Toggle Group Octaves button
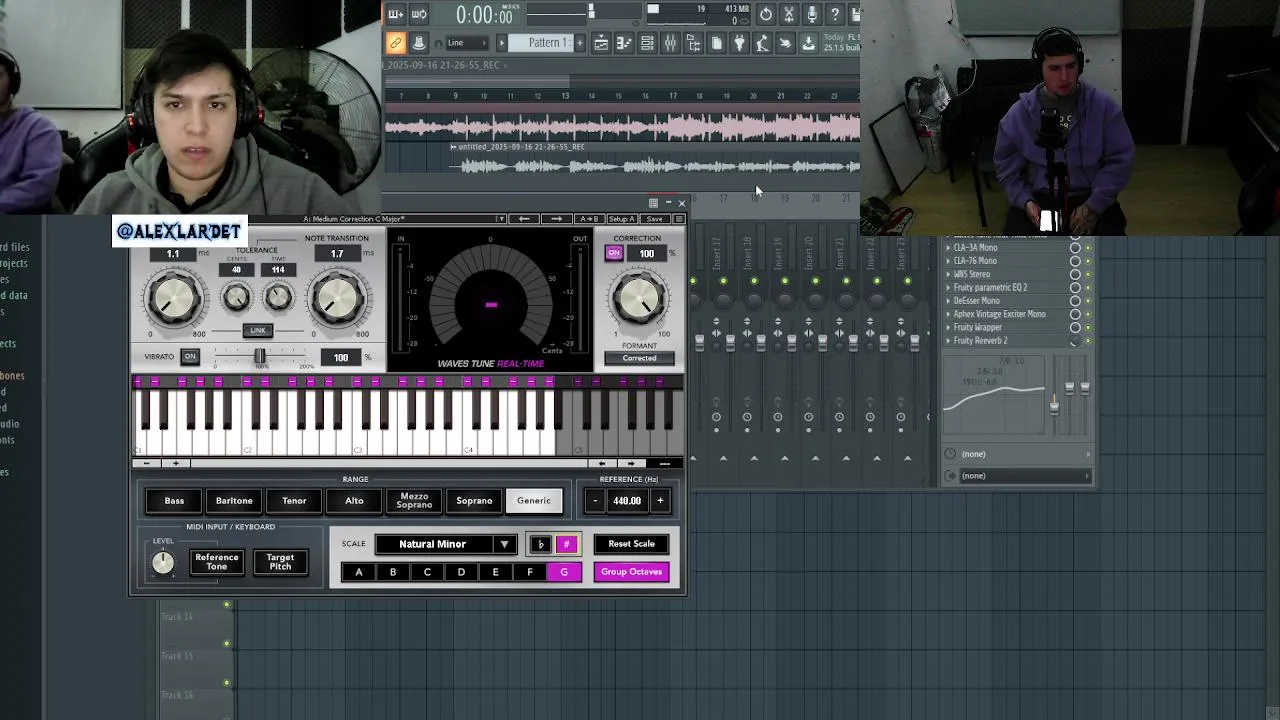1280x720 pixels. tap(632, 572)
